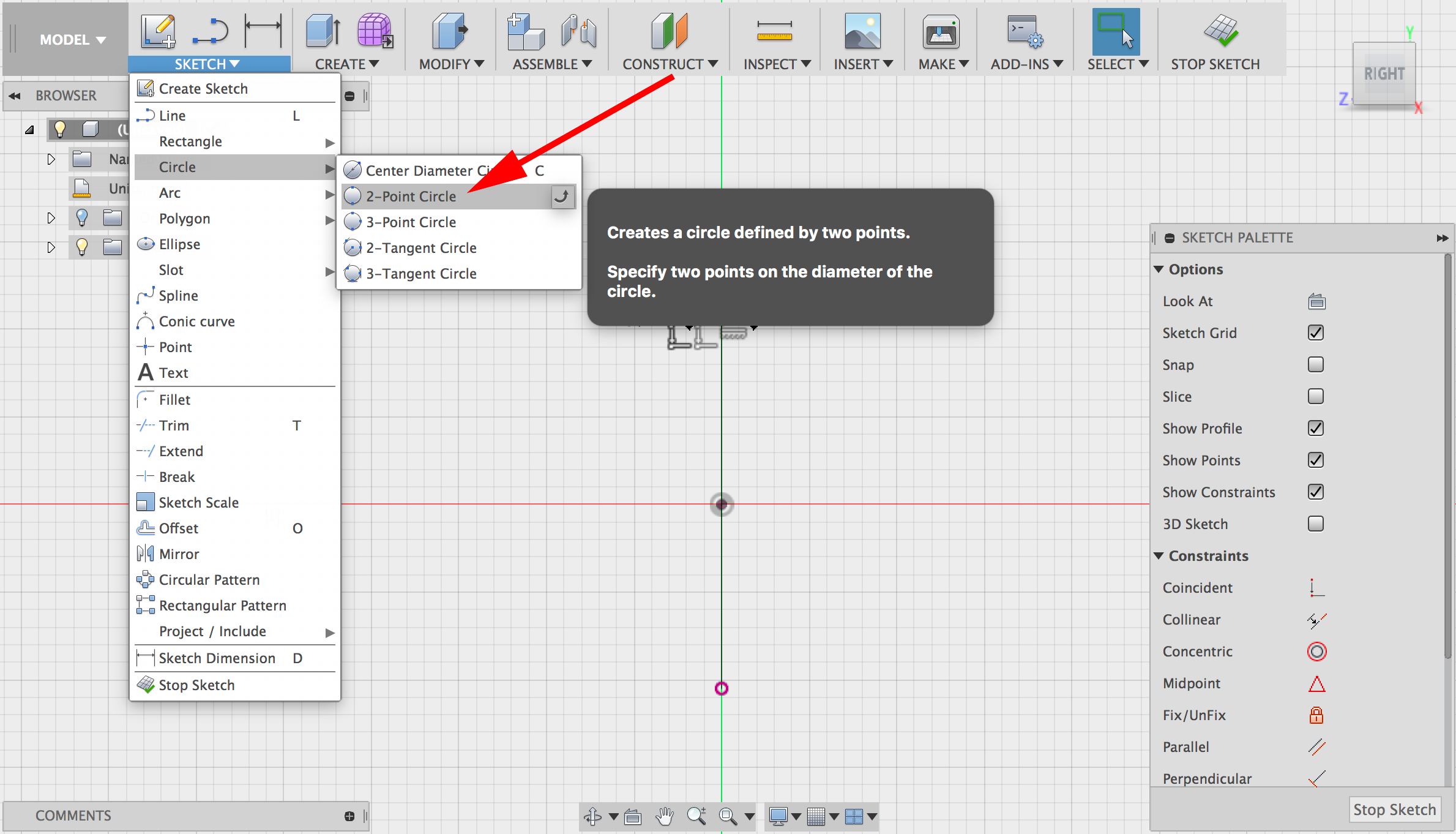Click the Select tool icon
This screenshot has width=1456, height=834.
point(1116,31)
